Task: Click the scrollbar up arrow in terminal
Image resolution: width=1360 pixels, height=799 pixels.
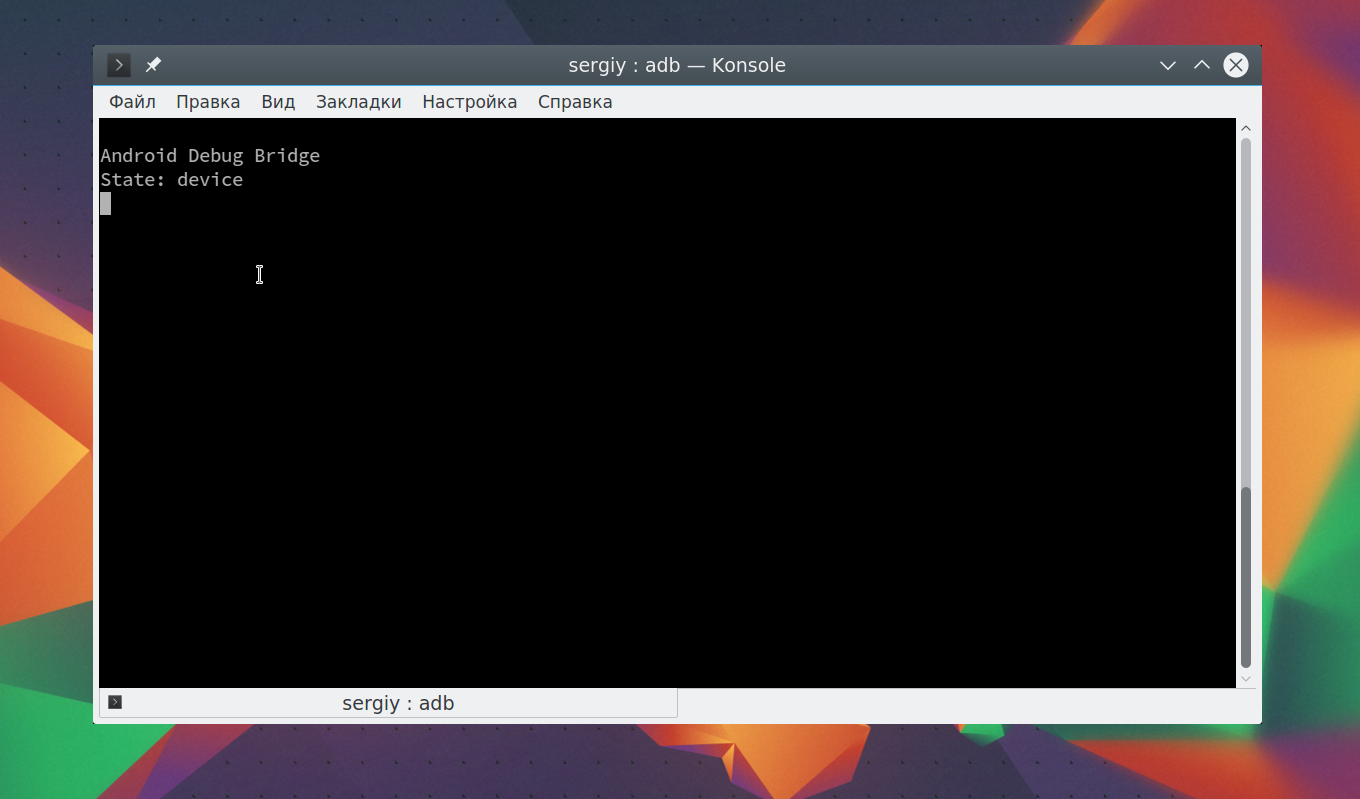Action: coord(1246,128)
